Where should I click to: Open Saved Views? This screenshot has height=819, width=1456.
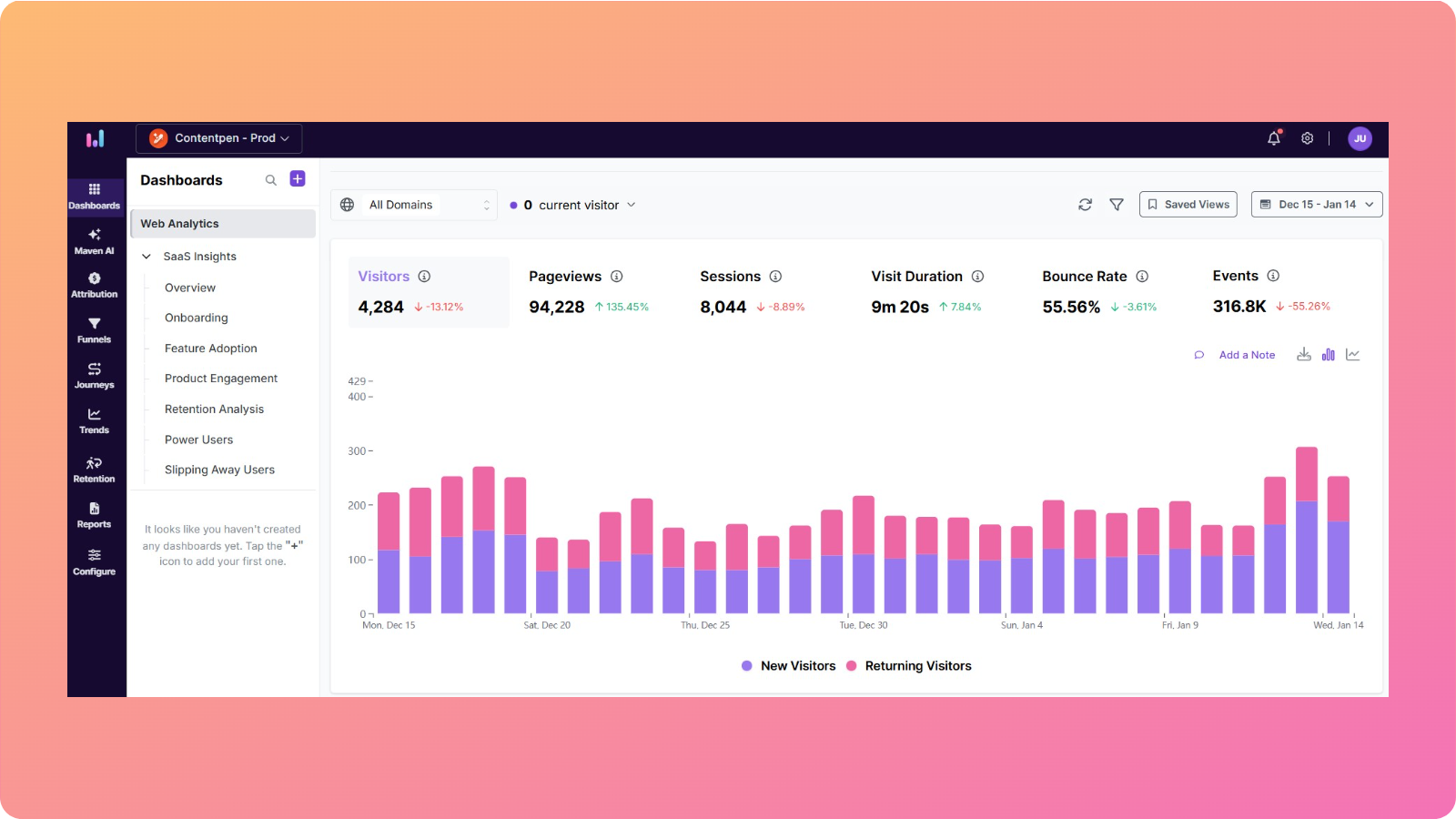pyautogui.click(x=1188, y=204)
